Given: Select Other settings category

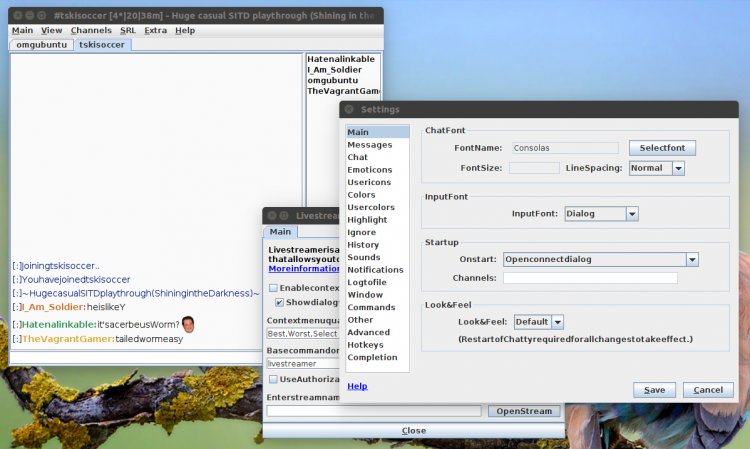Looking at the screenshot, I should point(377,320).
